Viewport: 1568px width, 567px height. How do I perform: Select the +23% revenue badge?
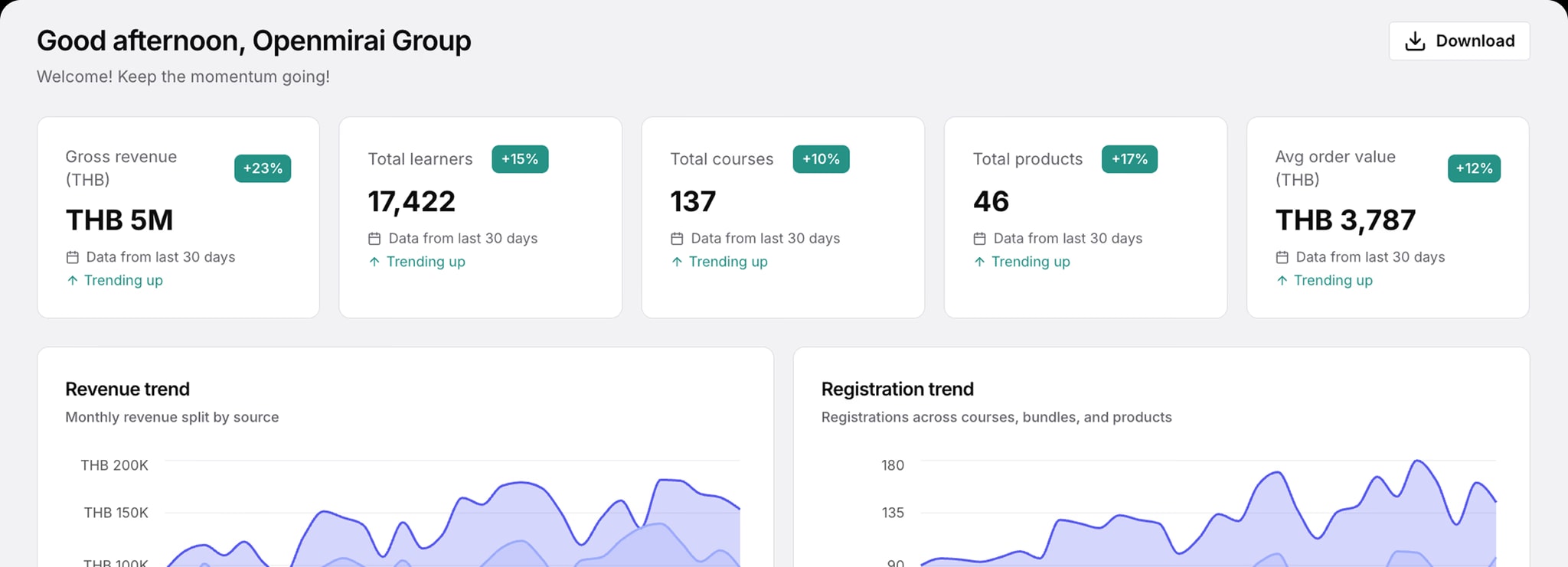tap(263, 168)
